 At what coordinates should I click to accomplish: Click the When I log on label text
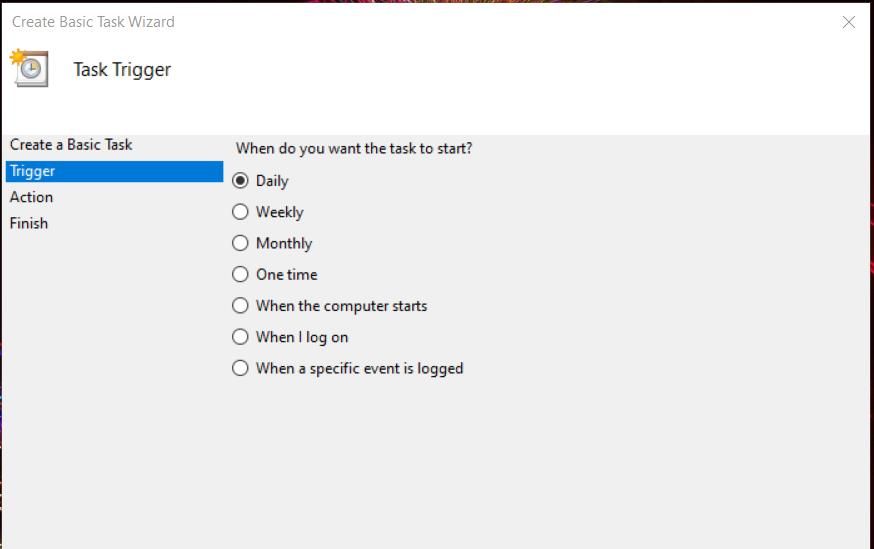click(302, 337)
